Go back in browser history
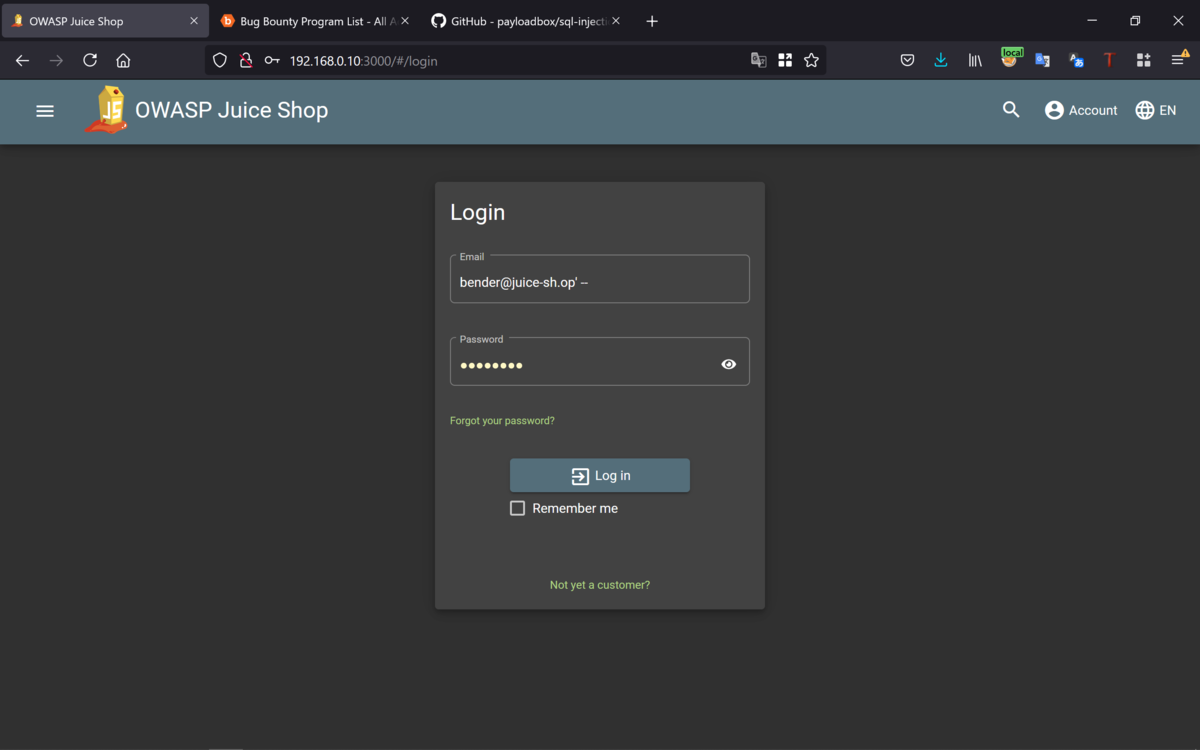The image size is (1200, 750). (x=22, y=60)
